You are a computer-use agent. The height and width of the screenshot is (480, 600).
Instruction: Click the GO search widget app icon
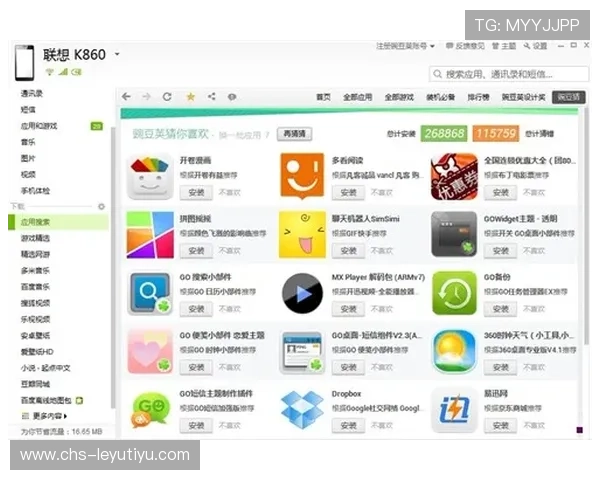(x=150, y=293)
